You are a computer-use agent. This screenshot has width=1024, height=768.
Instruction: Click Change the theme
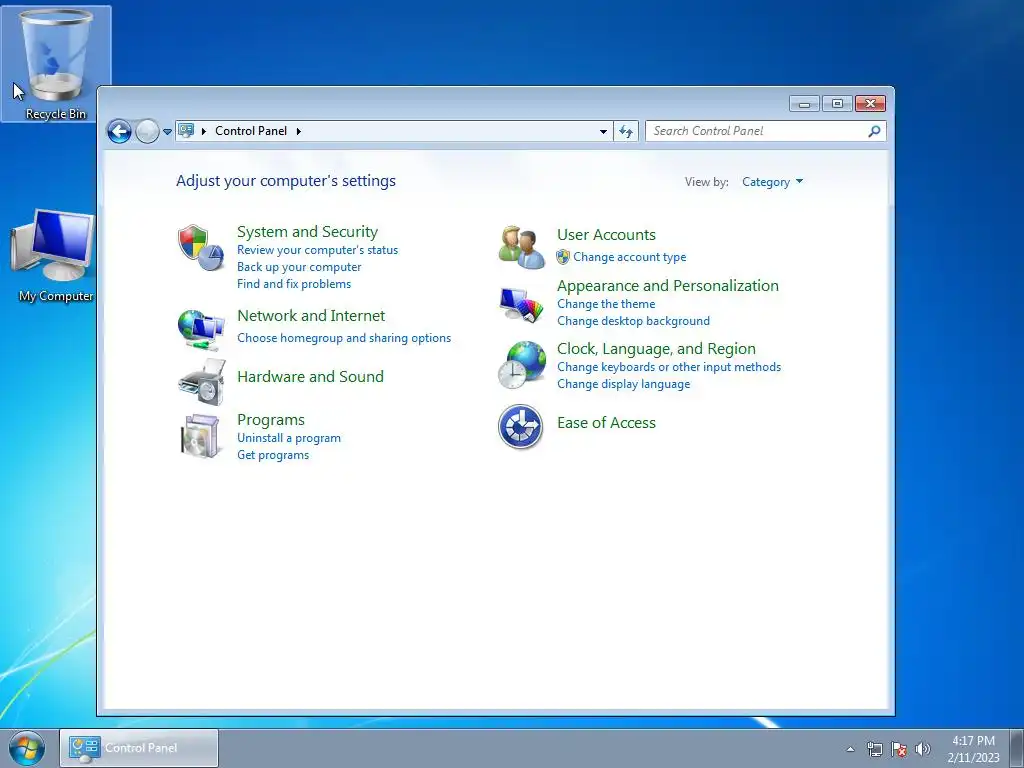(606, 304)
